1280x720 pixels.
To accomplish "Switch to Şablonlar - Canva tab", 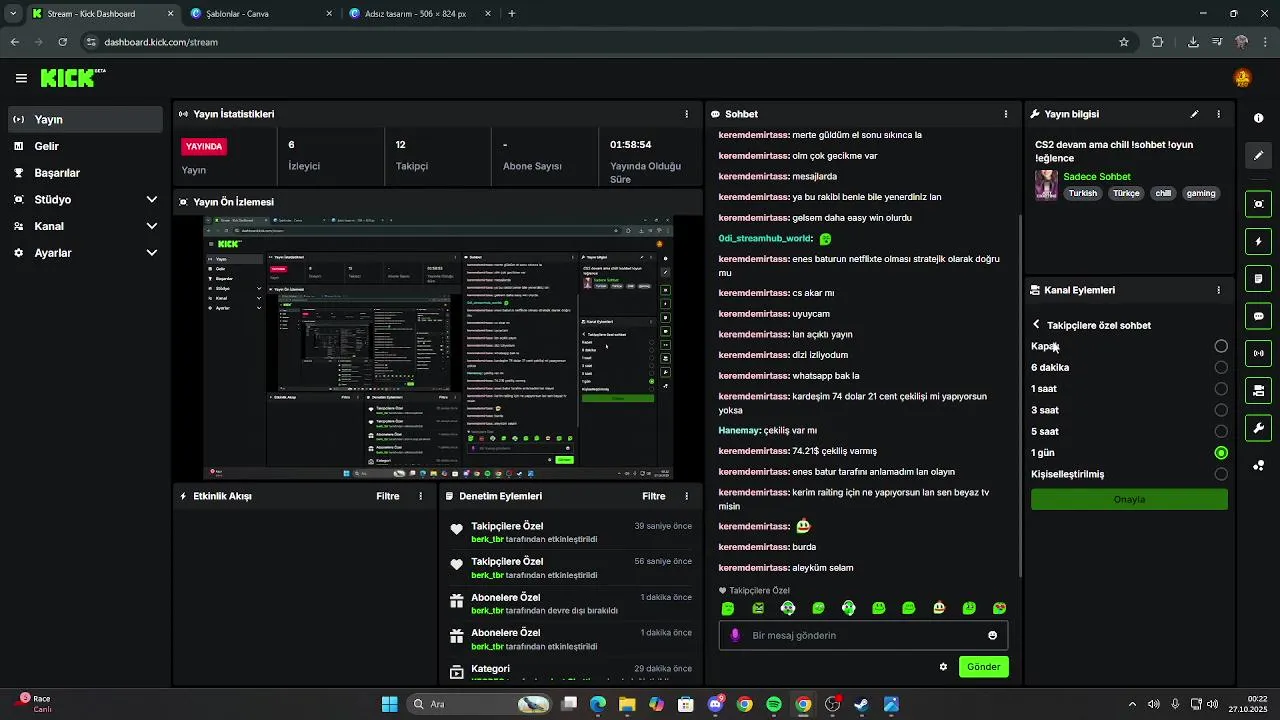I will click(260, 14).
